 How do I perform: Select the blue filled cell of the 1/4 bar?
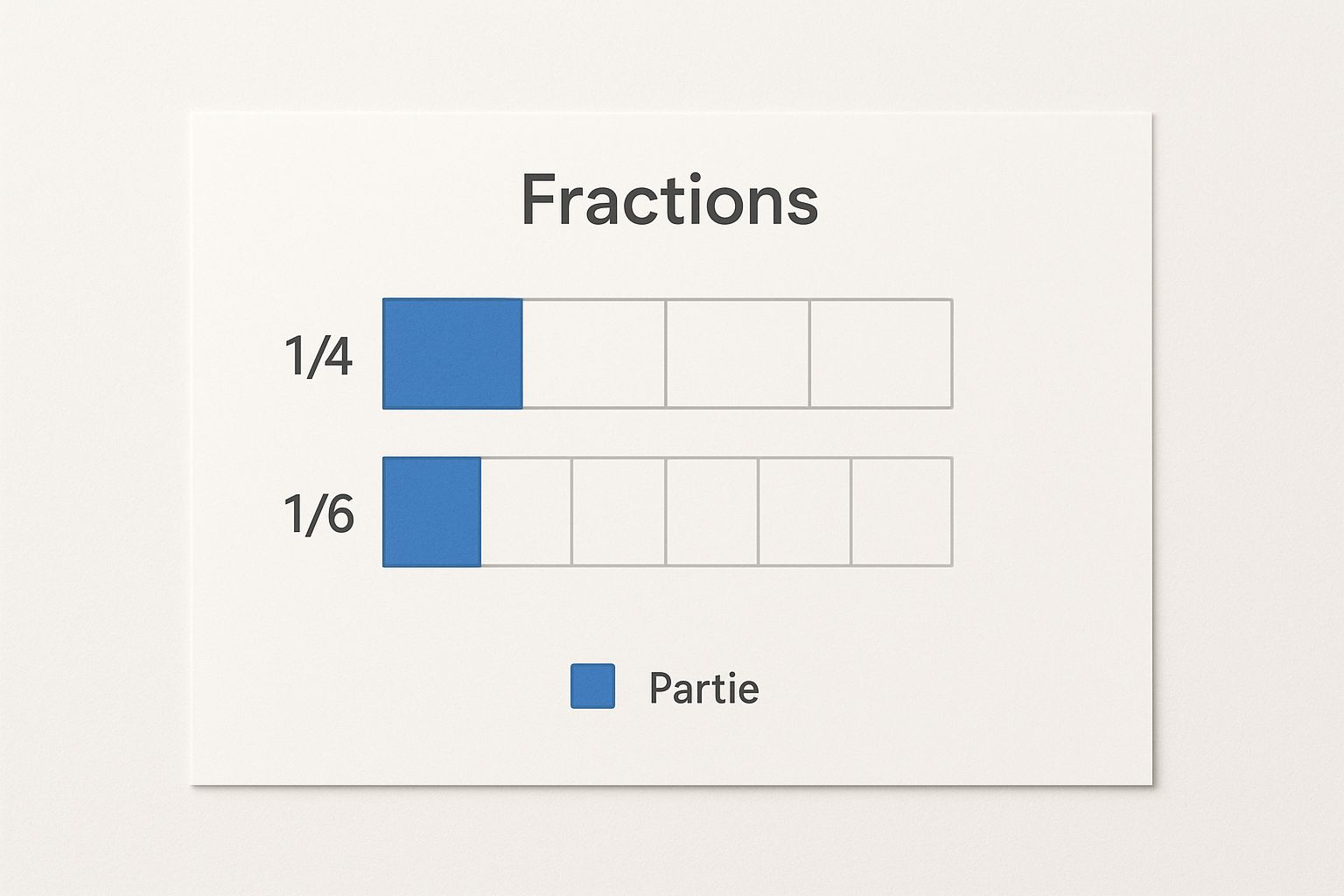point(452,353)
